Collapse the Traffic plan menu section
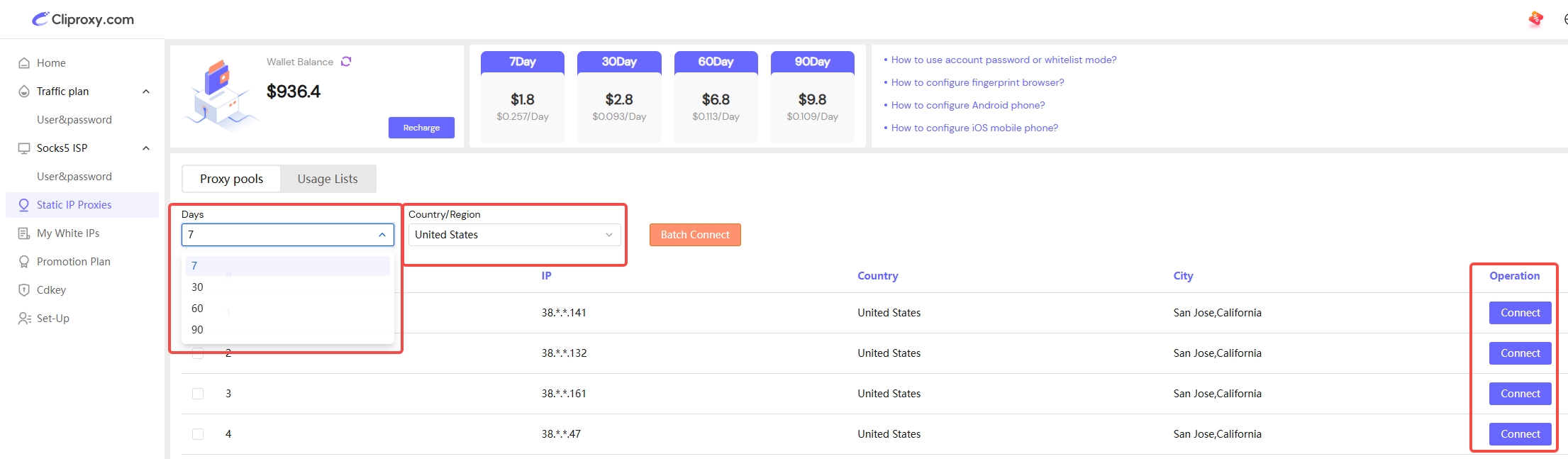This screenshot has width=1568, height=459. [146, 92]
